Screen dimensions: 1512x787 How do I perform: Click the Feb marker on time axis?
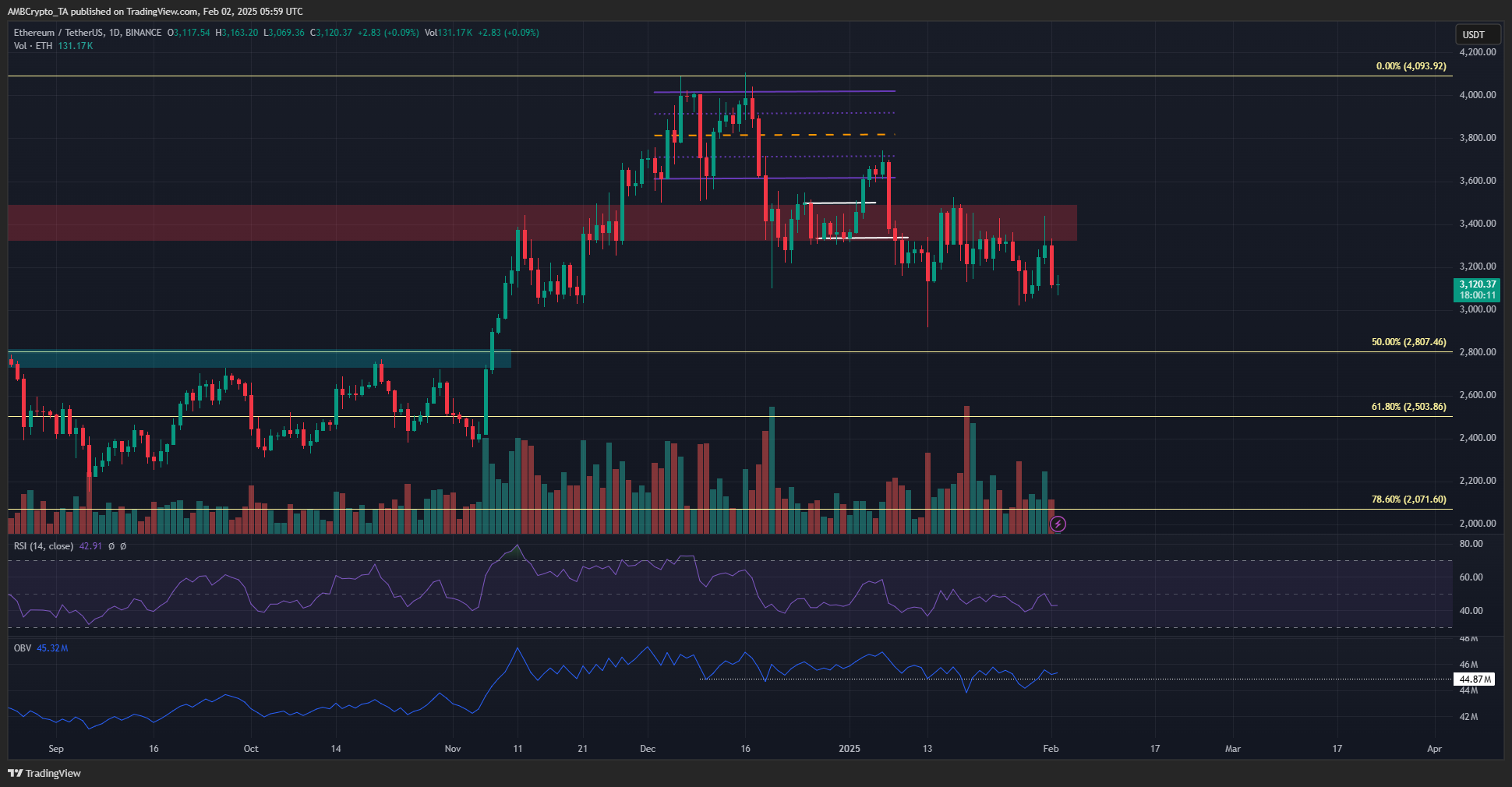(1051, 749)
